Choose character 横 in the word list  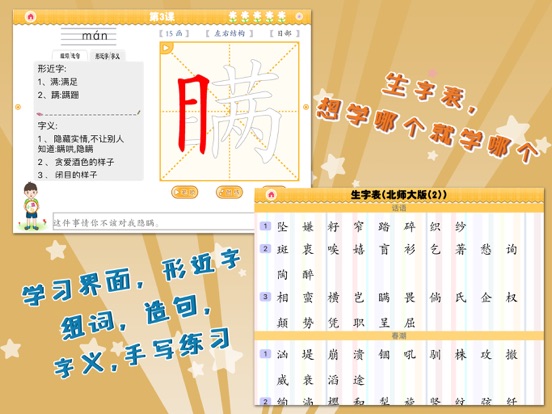[333, 297]
